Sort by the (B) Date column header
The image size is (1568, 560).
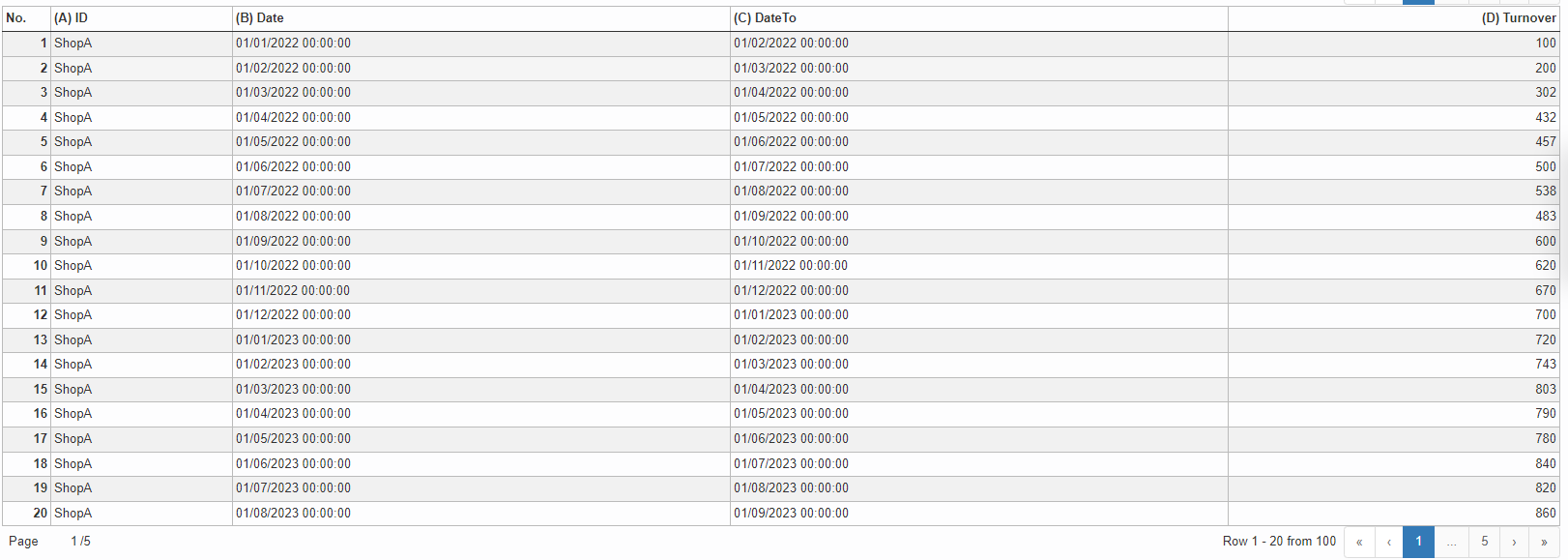(480, 18)
